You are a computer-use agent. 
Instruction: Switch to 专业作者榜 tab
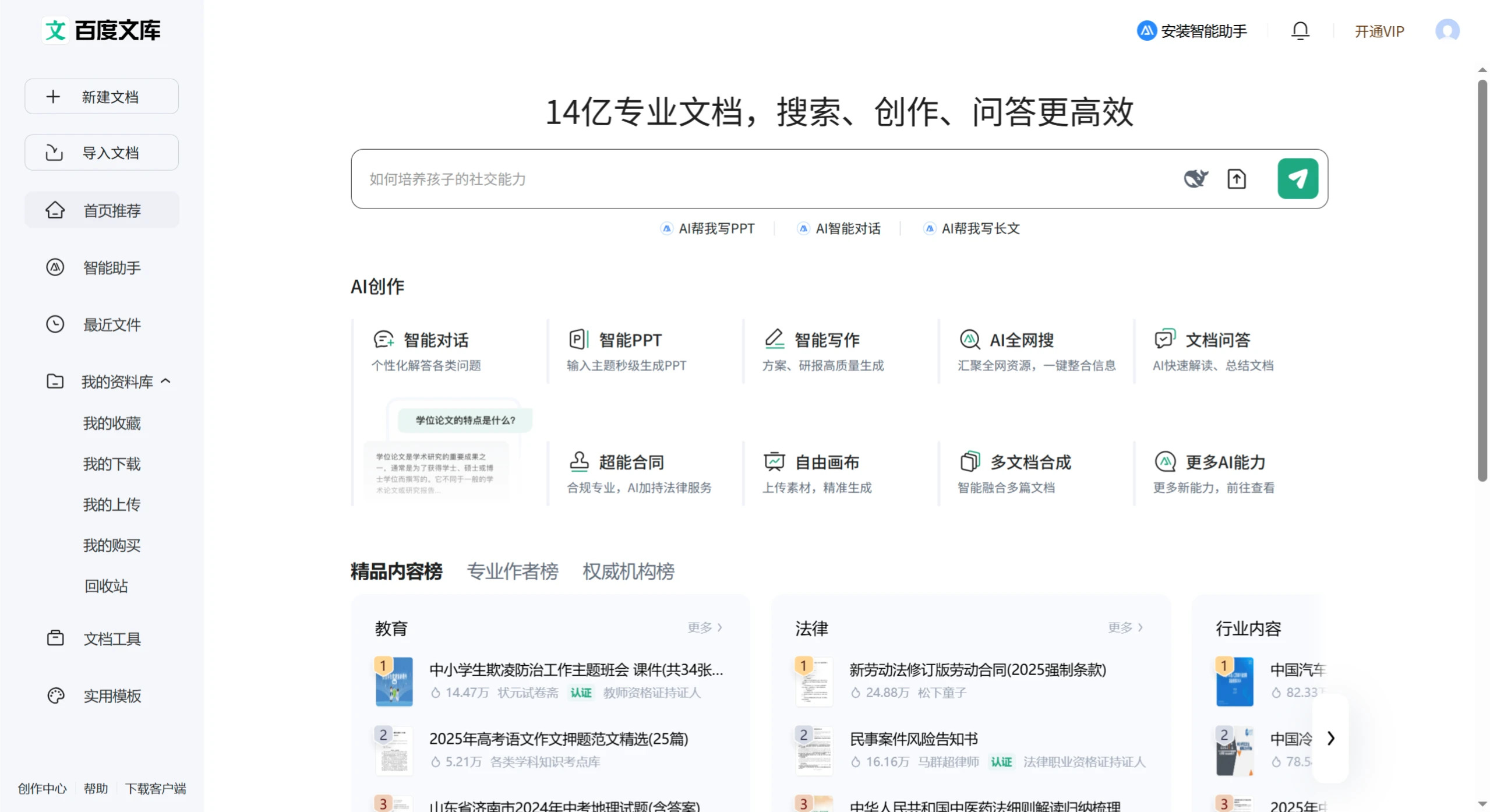coord(513,571)
